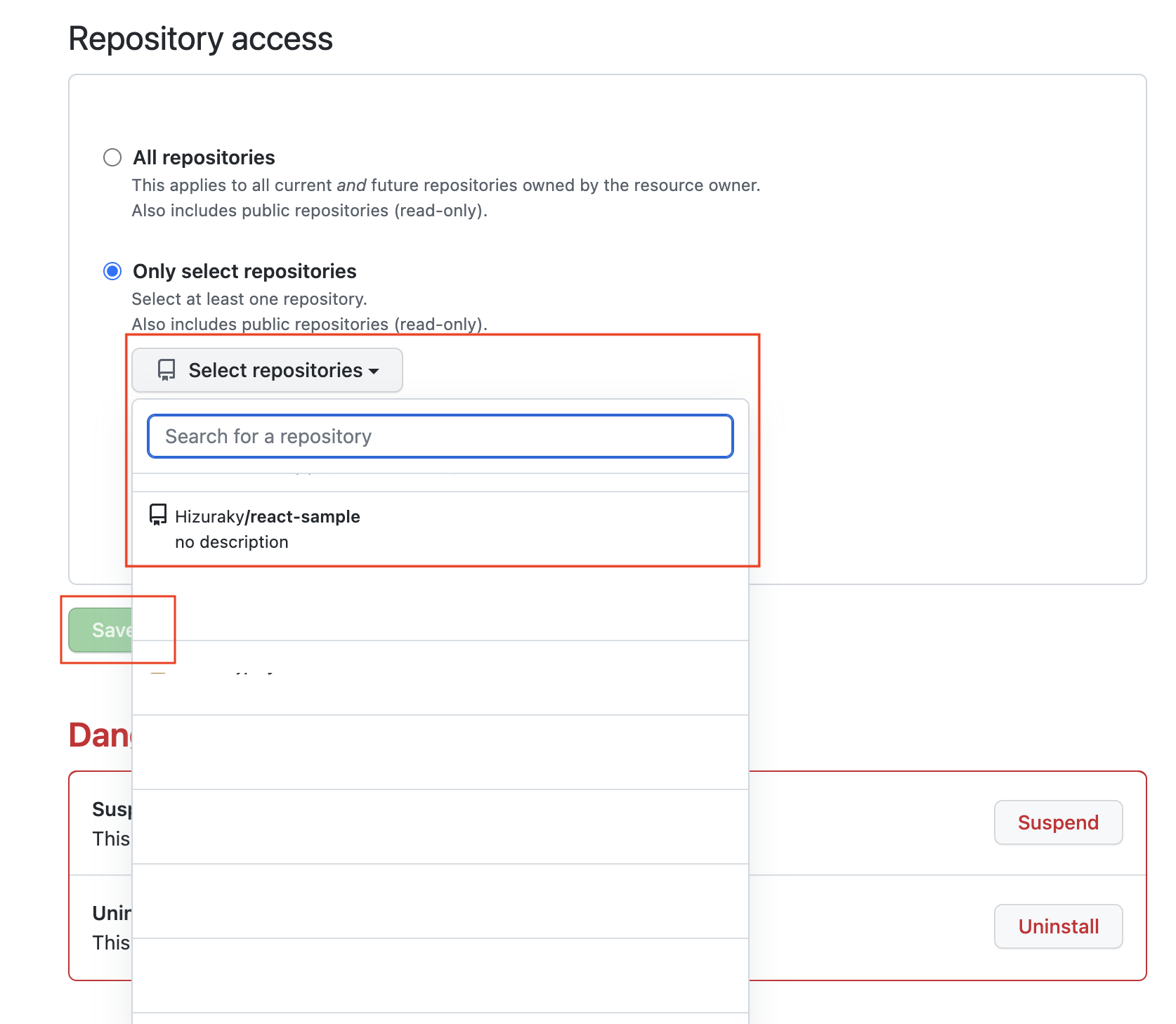Click the partially visible "Unin" row title
Viewport: 1176px width, 1024px height.
point(112,913)
